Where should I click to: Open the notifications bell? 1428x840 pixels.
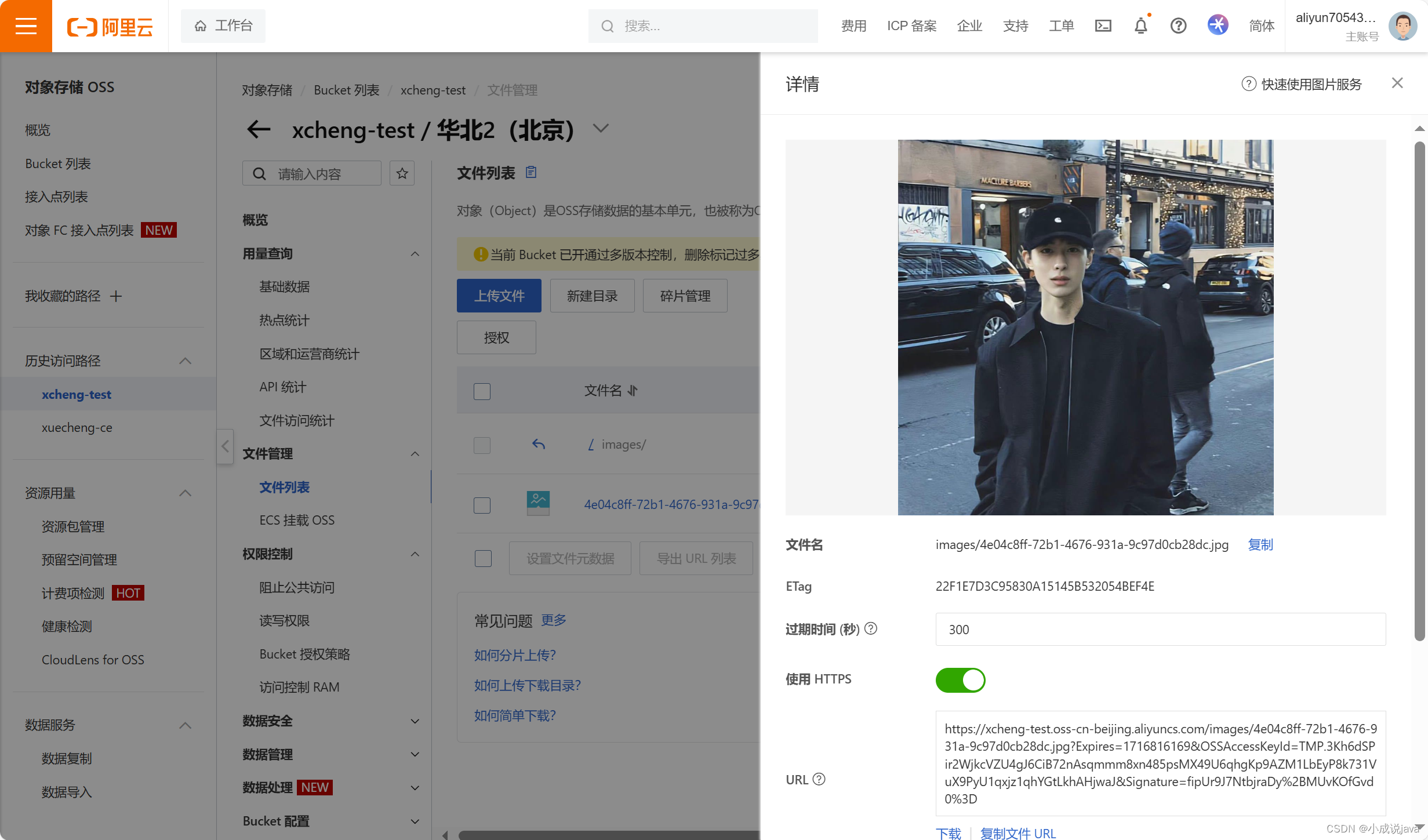[1140, 26]
